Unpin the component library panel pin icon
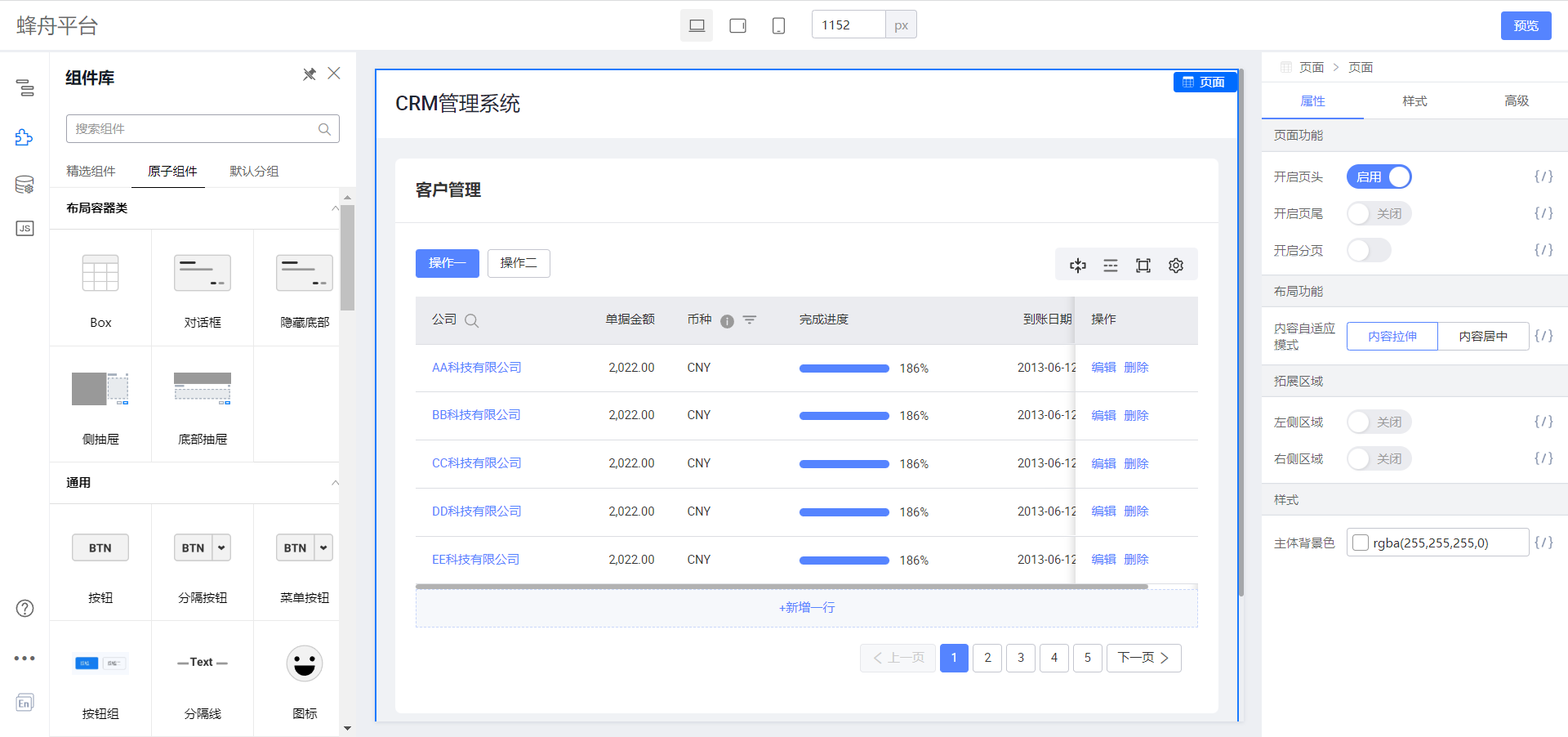The image size is (1568, 737). point(310,74)
